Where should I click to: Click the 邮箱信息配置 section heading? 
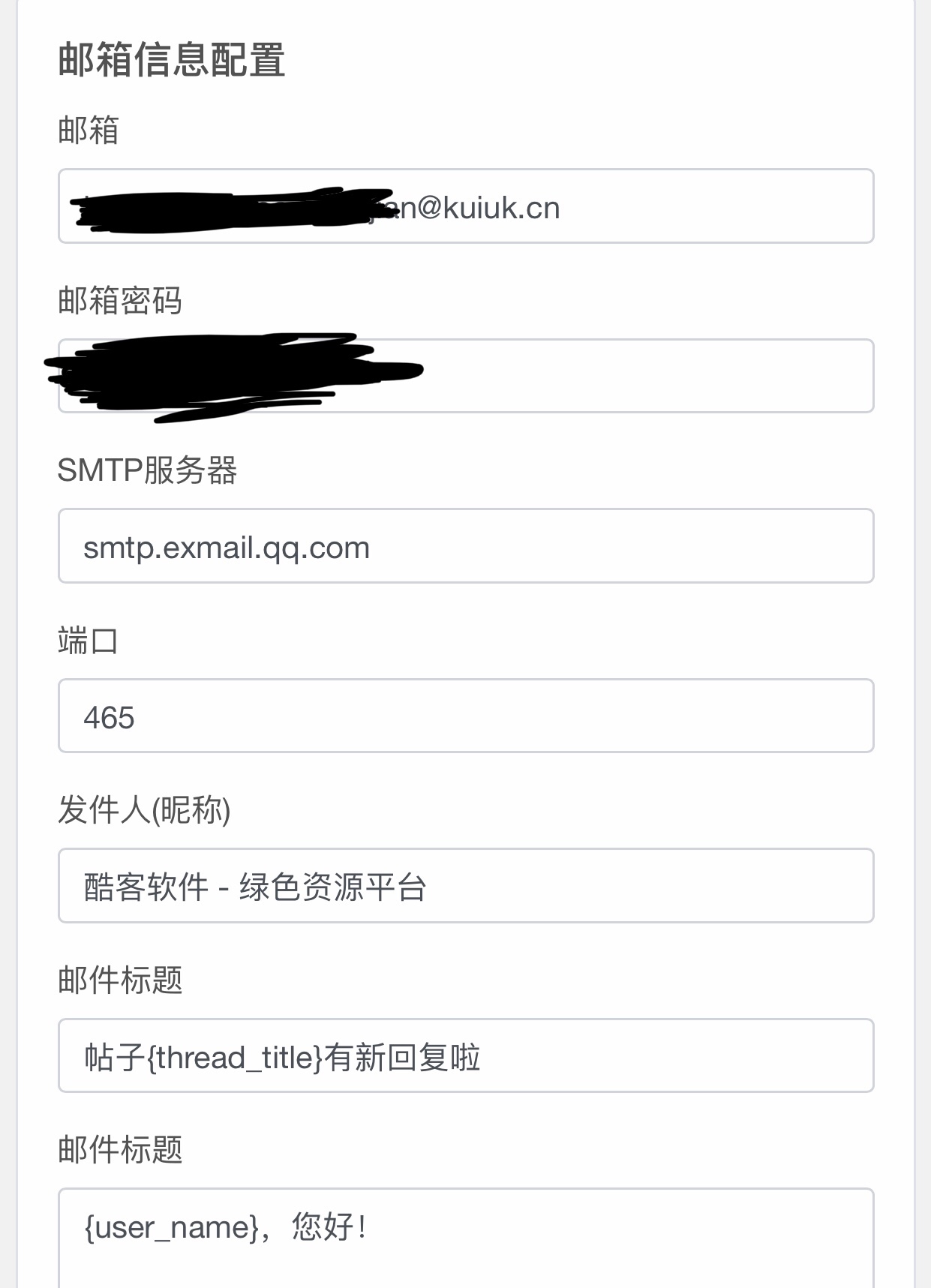point(172,60)
